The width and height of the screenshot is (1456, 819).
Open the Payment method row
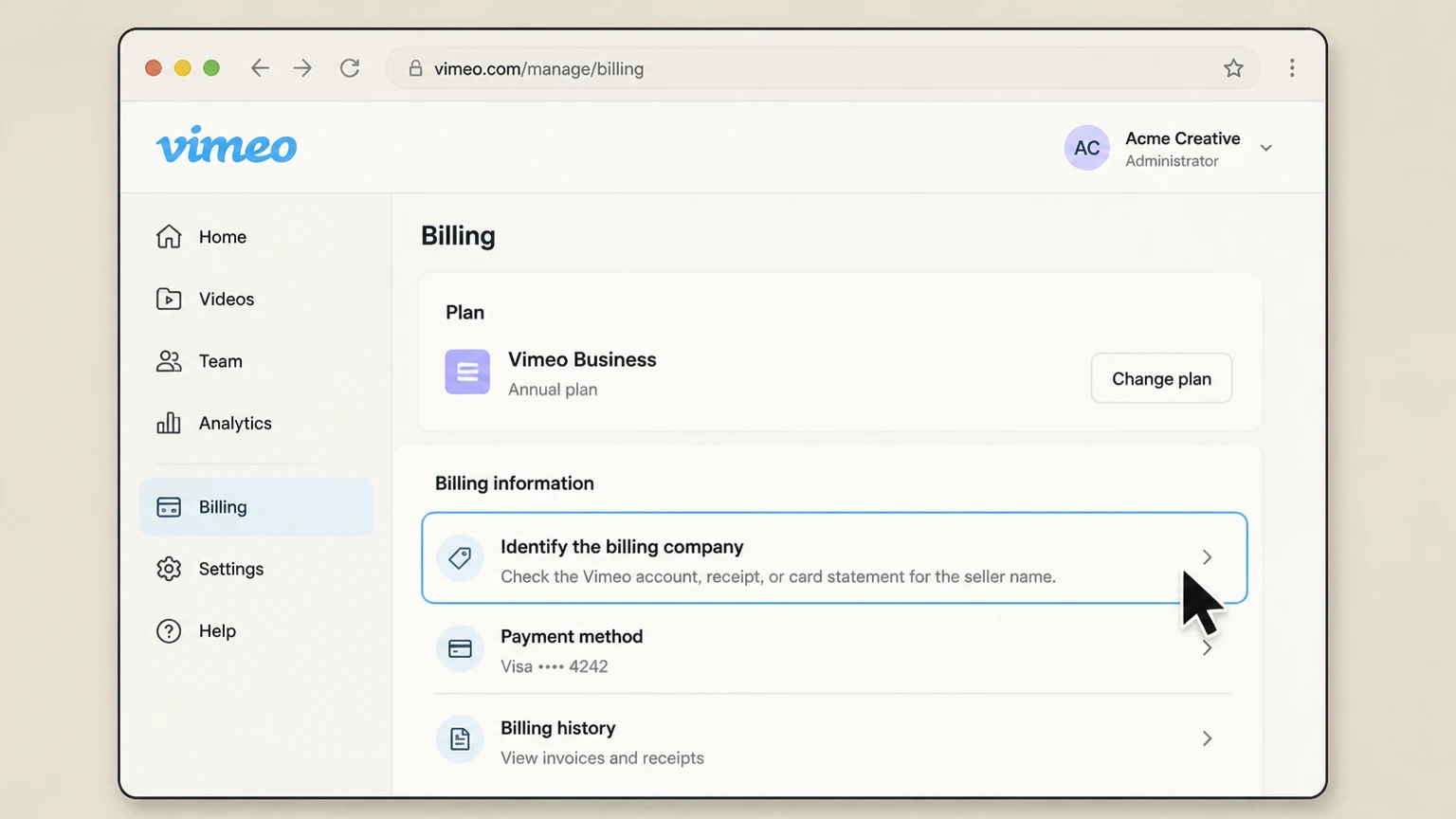tap(834, 649)
